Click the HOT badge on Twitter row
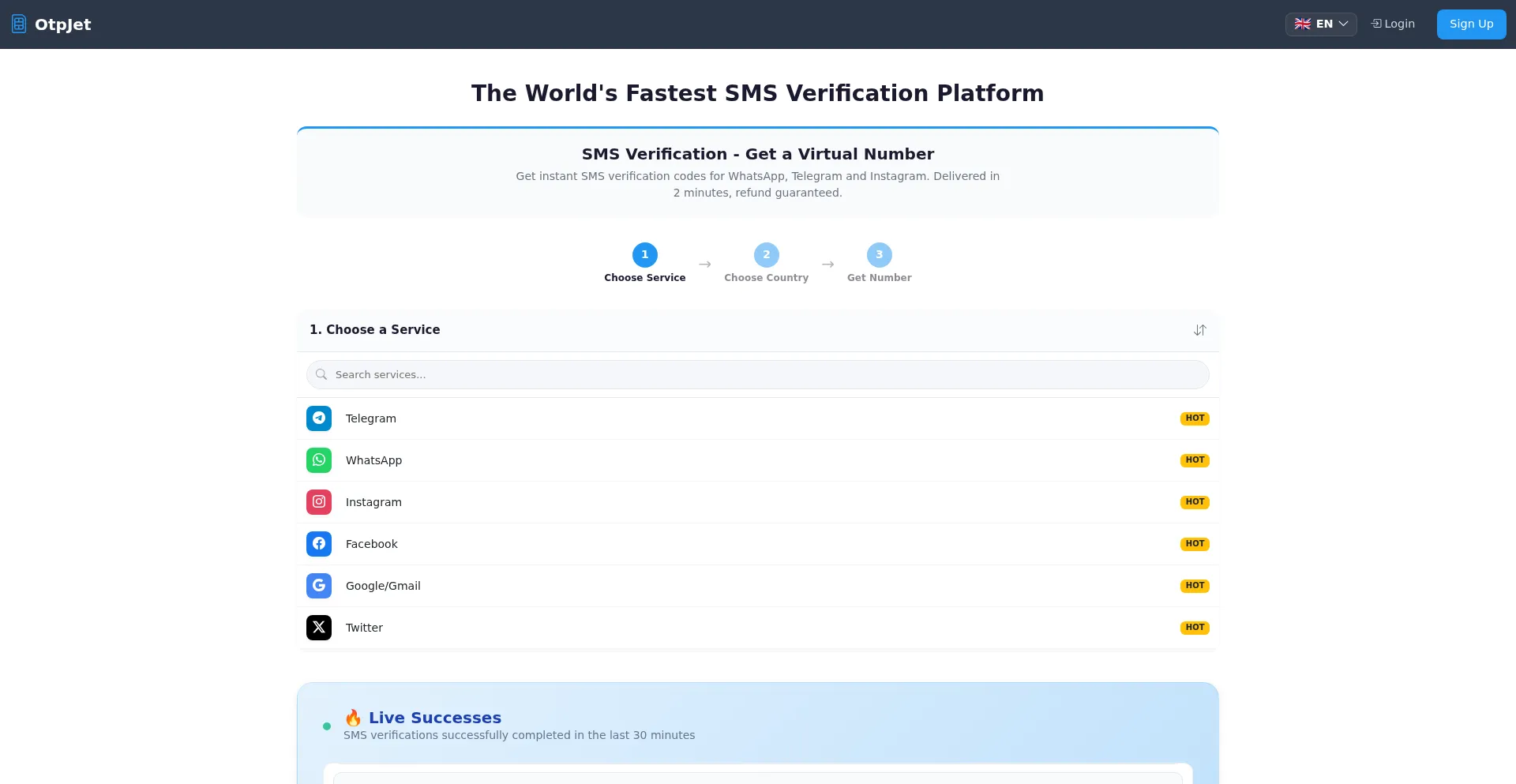Image resolution: width=1516 pixels, height=784 pixels. (x=1195, y=628)
